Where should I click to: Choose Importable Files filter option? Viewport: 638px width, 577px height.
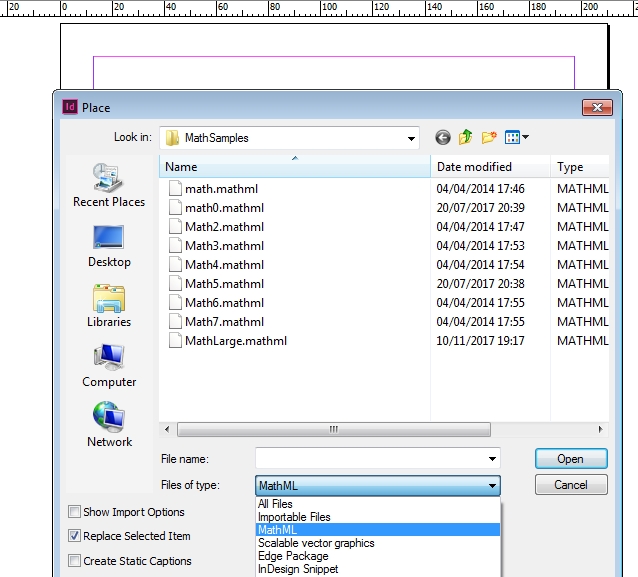point(378,517)
